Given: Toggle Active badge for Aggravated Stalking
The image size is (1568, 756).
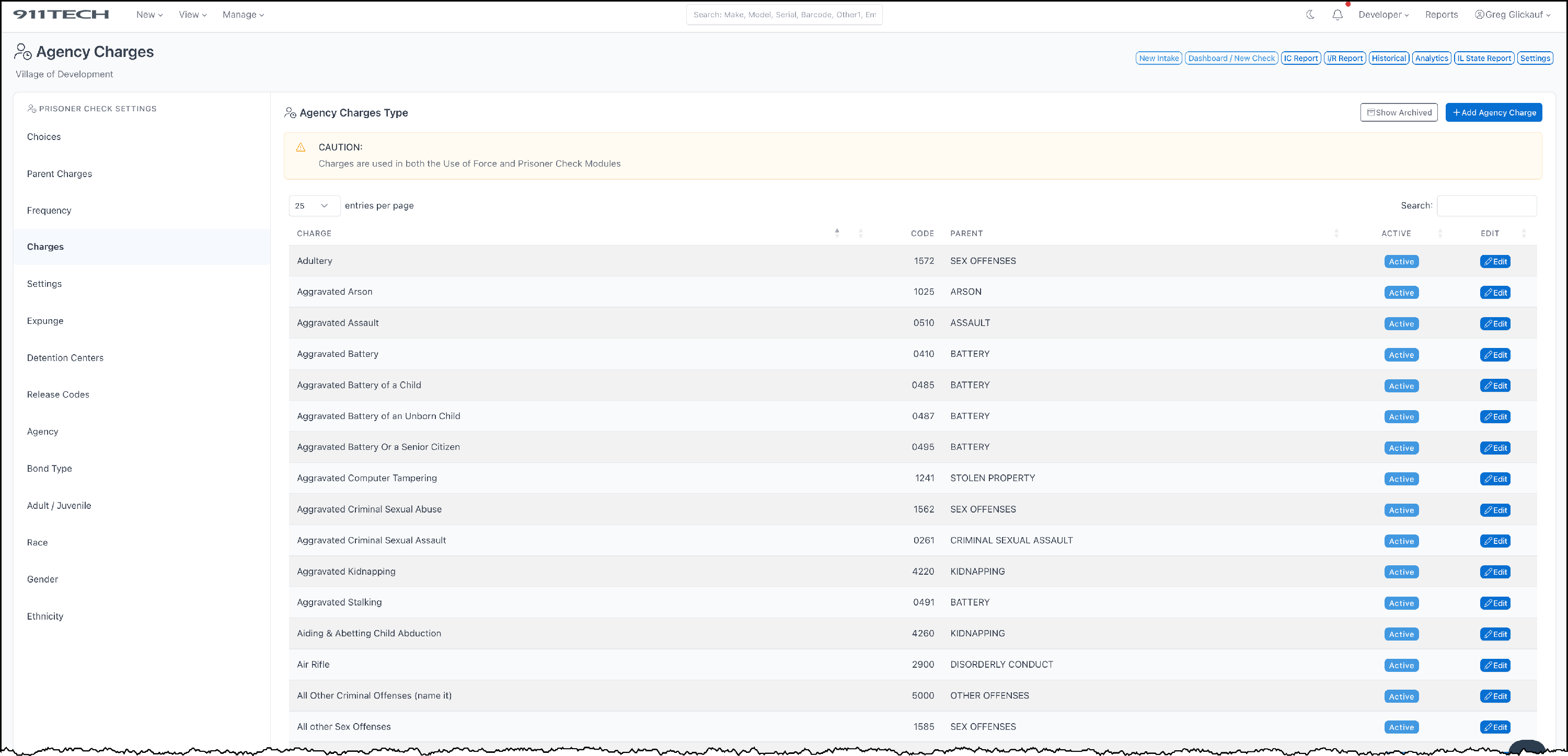Looking at the screenshot, I should (x=1401, y=602).
